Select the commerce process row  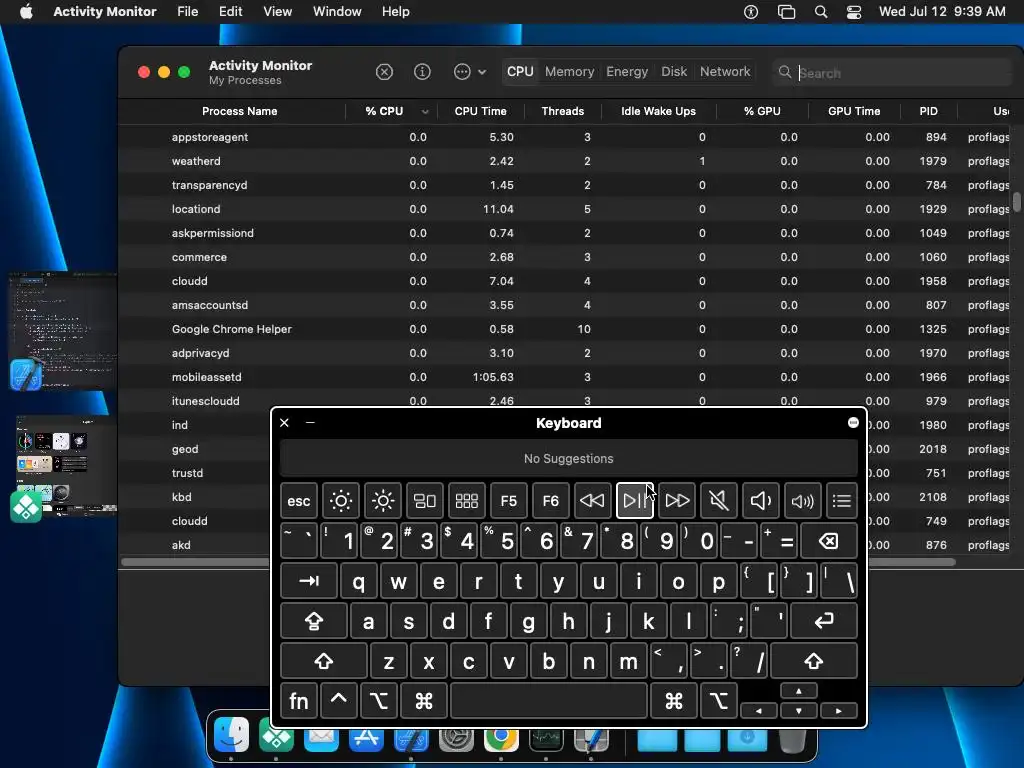(565, 257)
